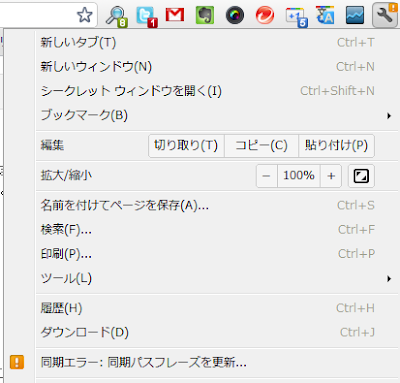
Task: Click the red swirl extension icon
Action: point(265,15)
